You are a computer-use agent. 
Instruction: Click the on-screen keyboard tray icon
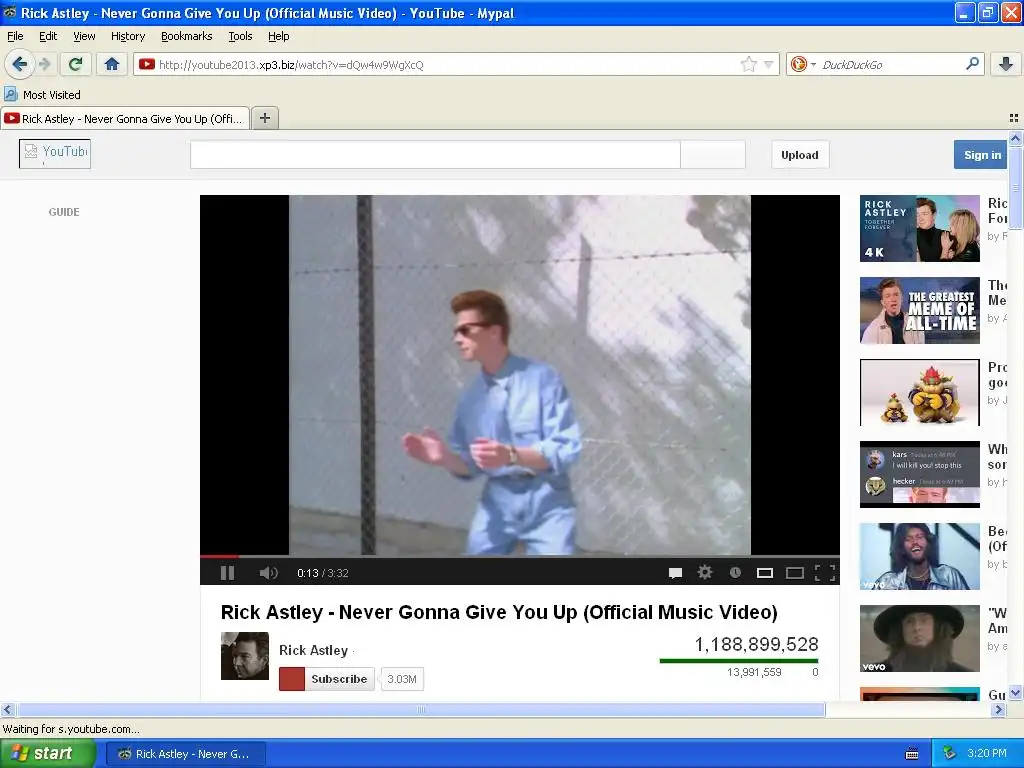coord(912,754)
